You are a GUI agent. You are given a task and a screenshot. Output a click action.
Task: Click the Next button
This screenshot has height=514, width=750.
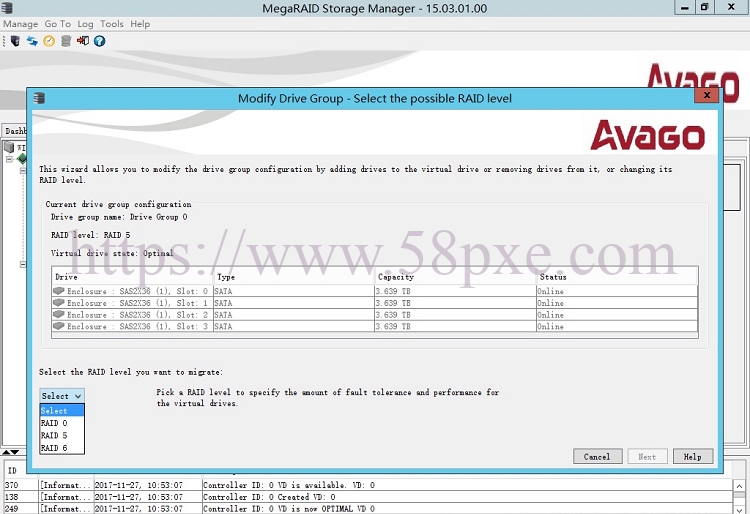(x=647, y=457)
